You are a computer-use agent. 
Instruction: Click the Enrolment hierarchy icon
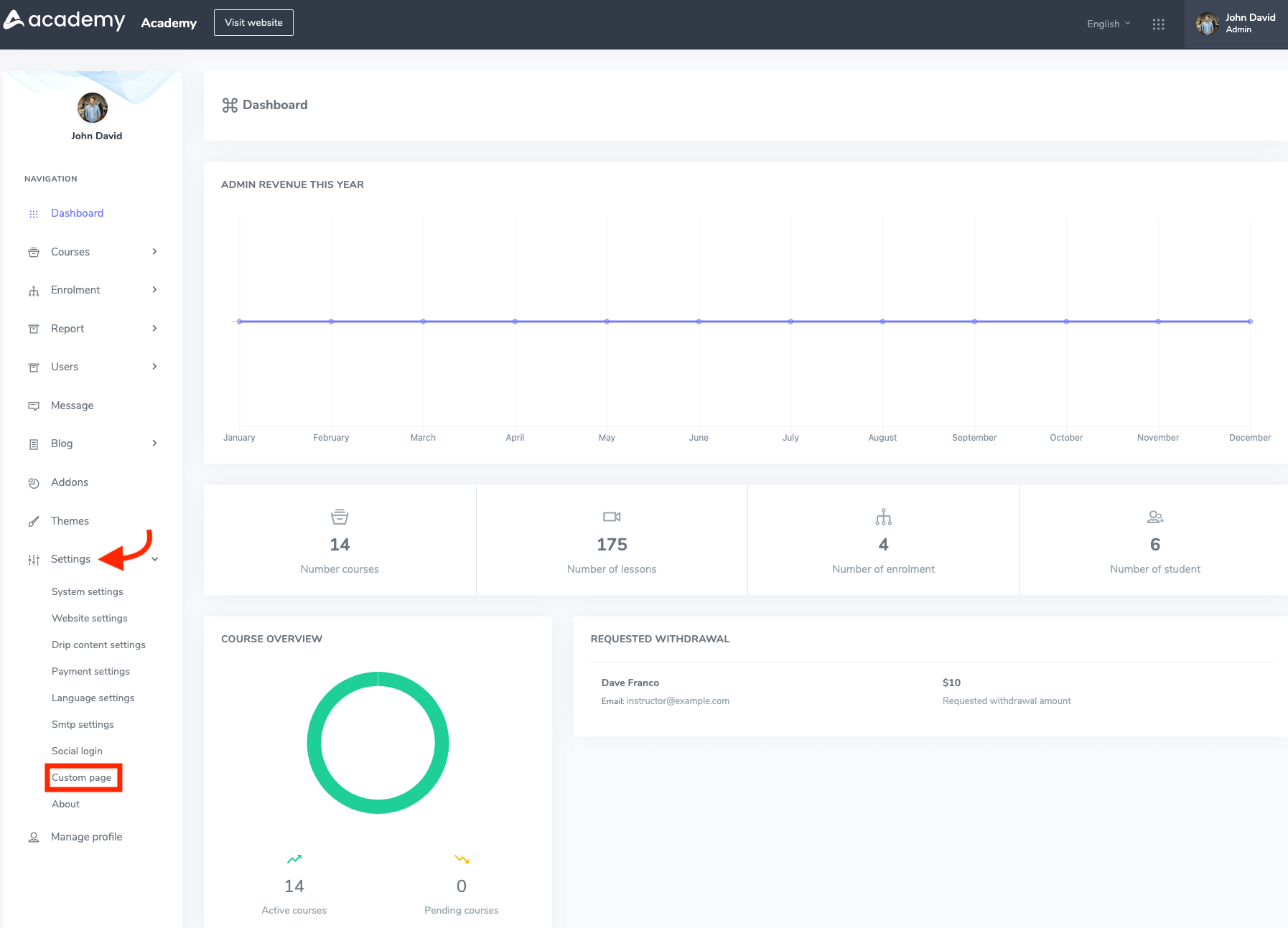tap(34, 290)
